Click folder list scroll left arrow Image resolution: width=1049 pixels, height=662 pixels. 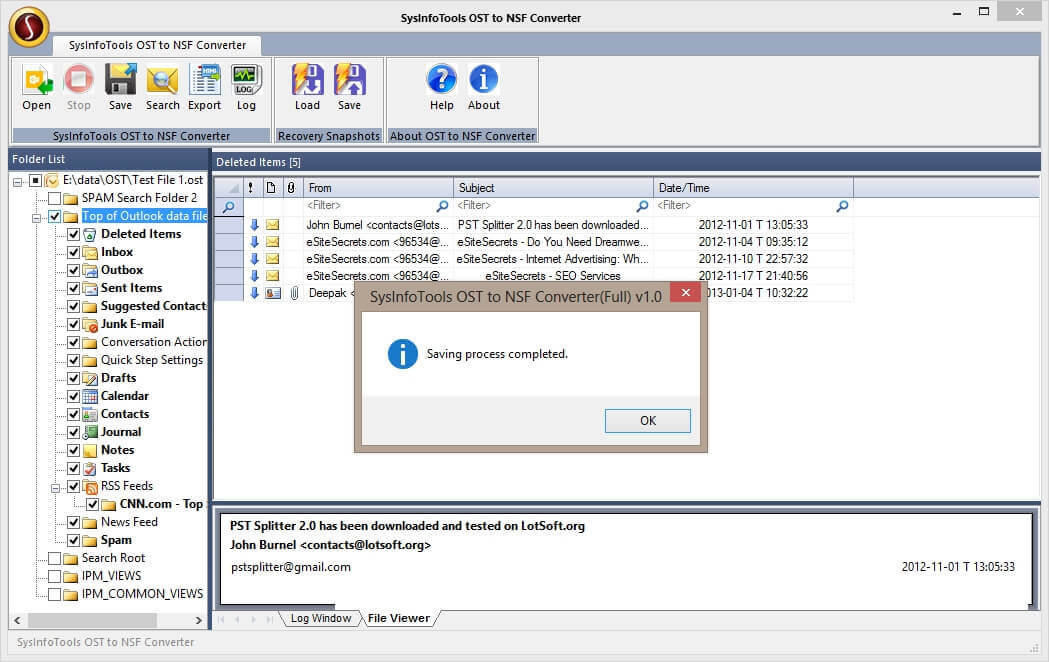click(x=17, y=621)
